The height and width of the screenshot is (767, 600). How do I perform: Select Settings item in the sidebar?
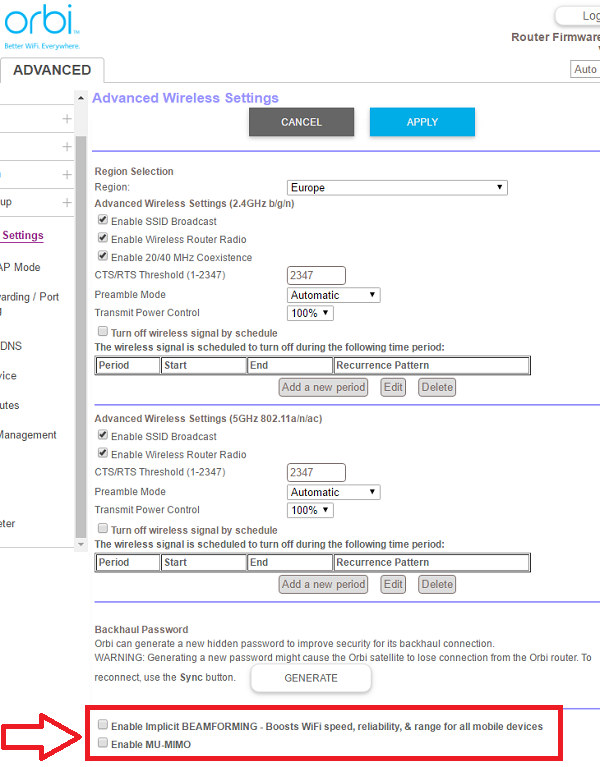pyautogui.click(x=23, y=235)
